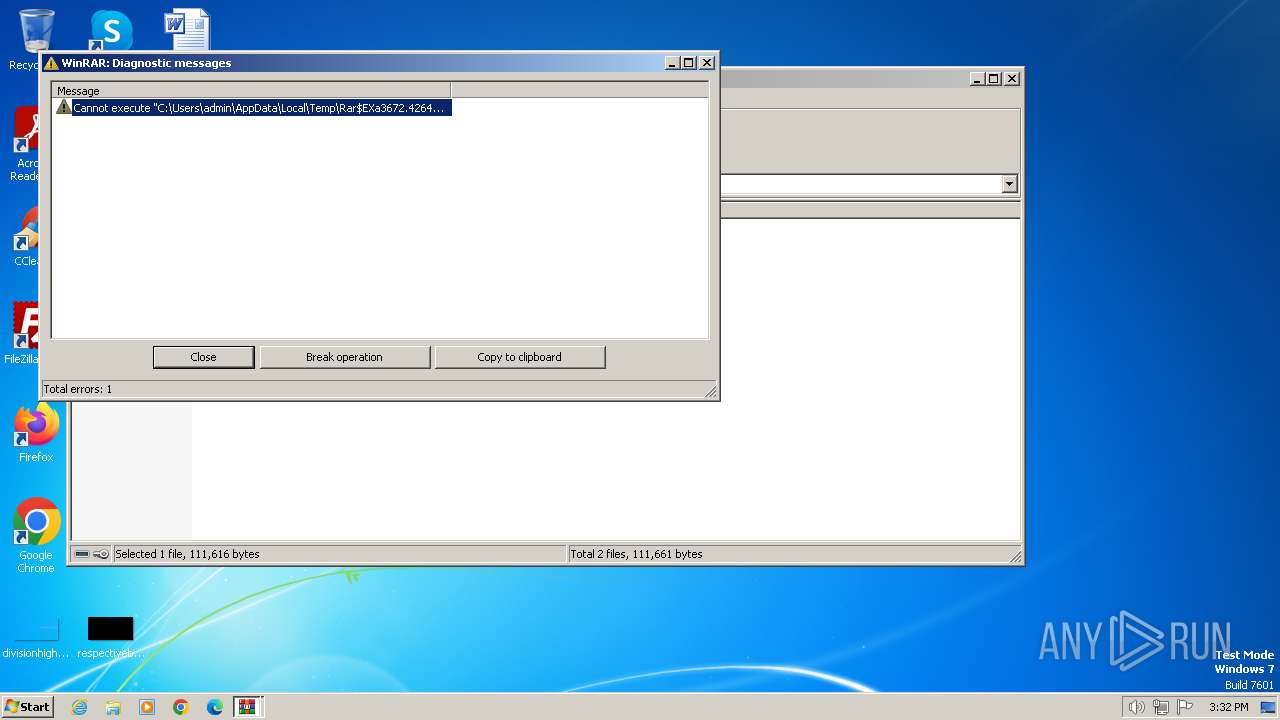This screenshot has height=720, width=1280.
Task: Open the Skype desktop shortcut
Action: [x=111, y=30]
